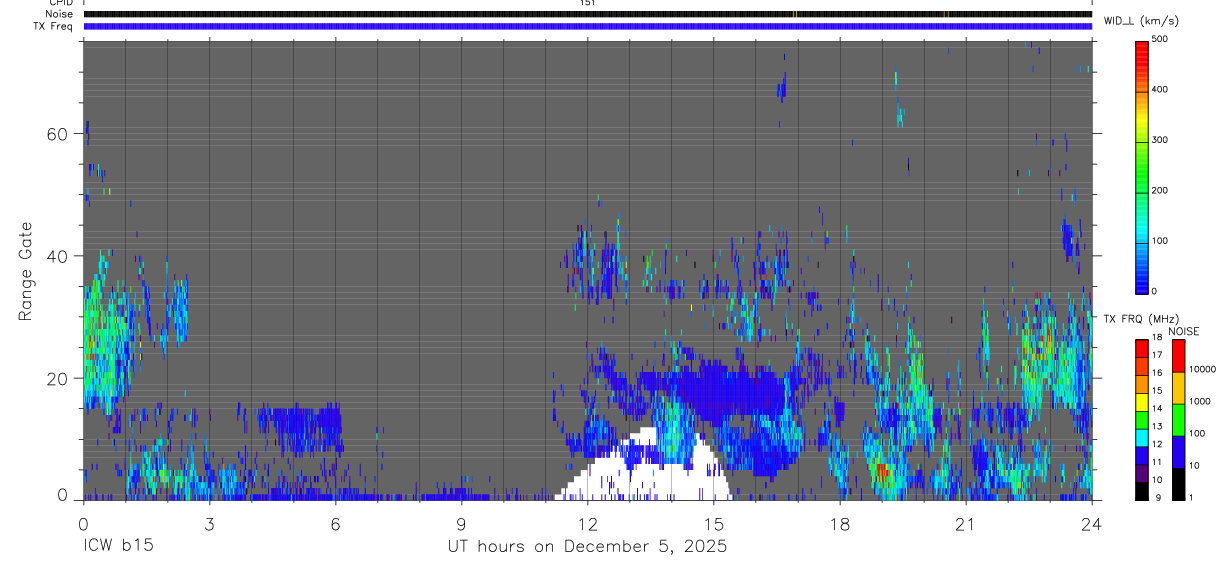
Task: Click the Range Gate axis title
Action: click(26, 271)
